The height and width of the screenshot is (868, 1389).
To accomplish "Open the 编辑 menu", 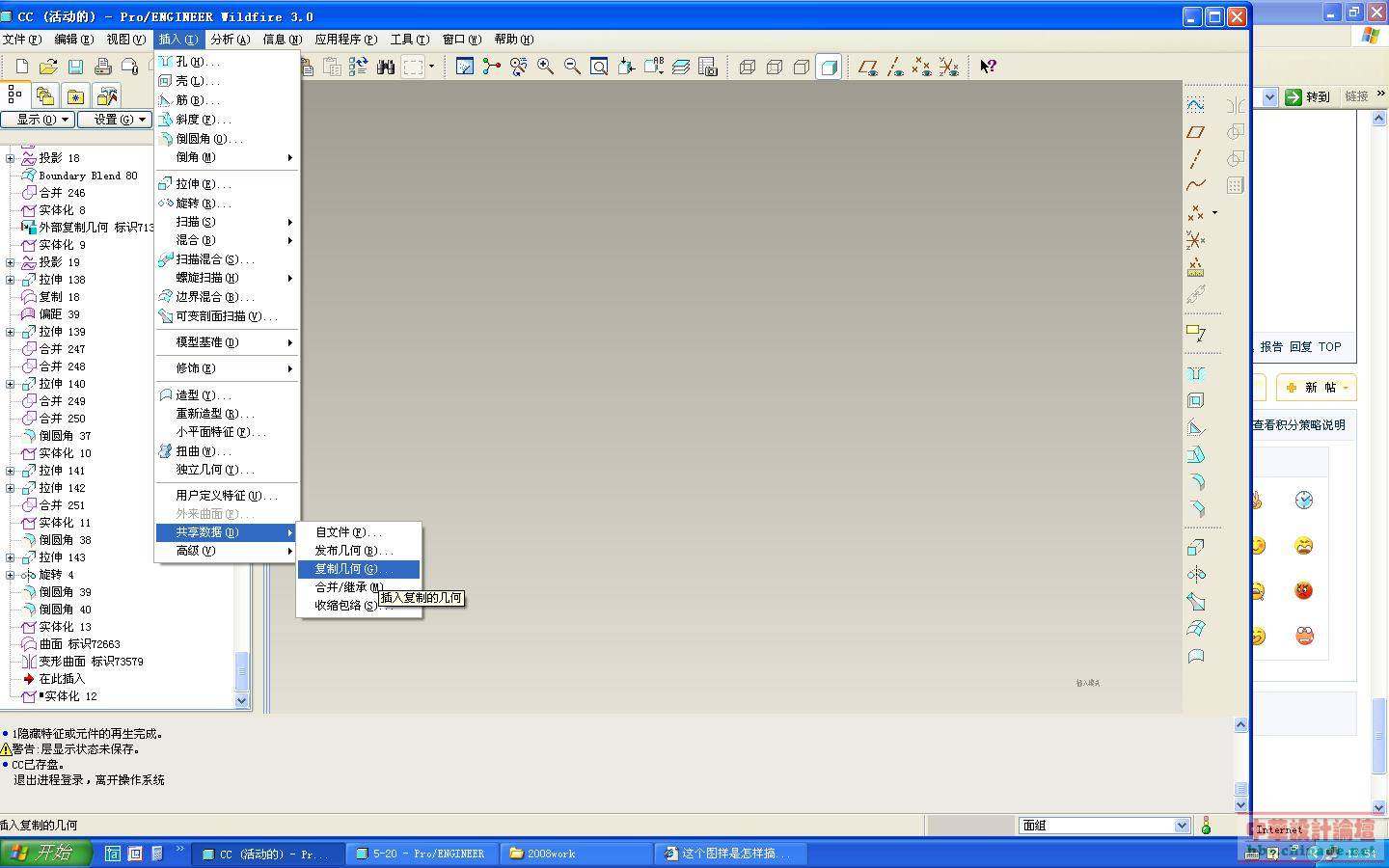I will point(73,40).
